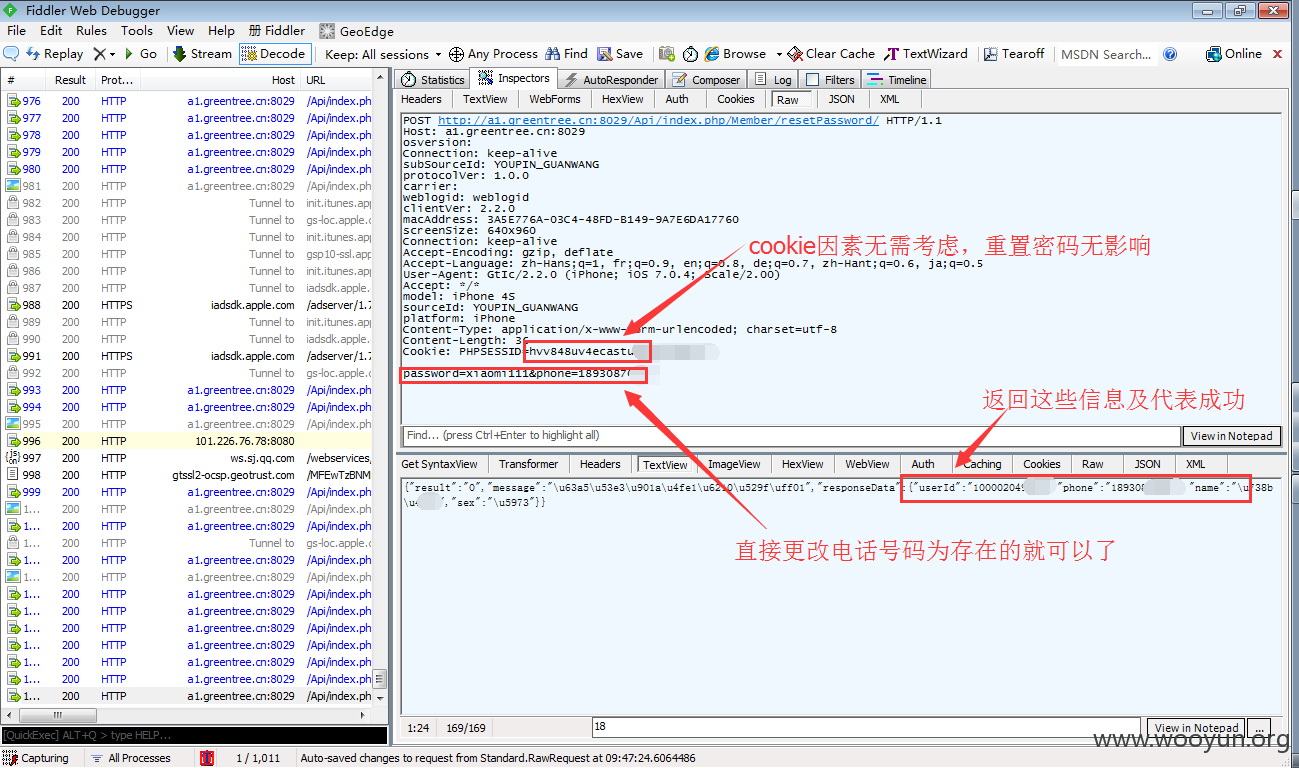The image size is (1299, 768).
Task: Select the request Headers inspector tab
Action: click(421, 99)
